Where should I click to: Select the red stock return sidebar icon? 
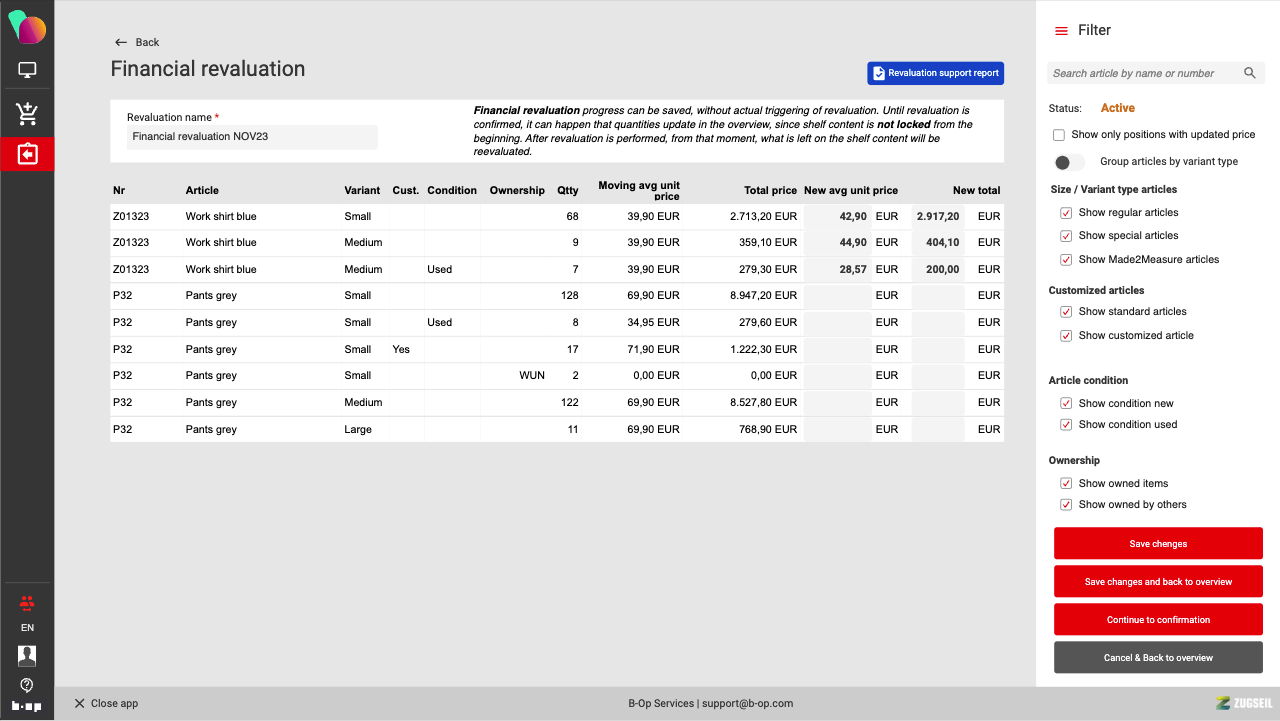(27, 154)
